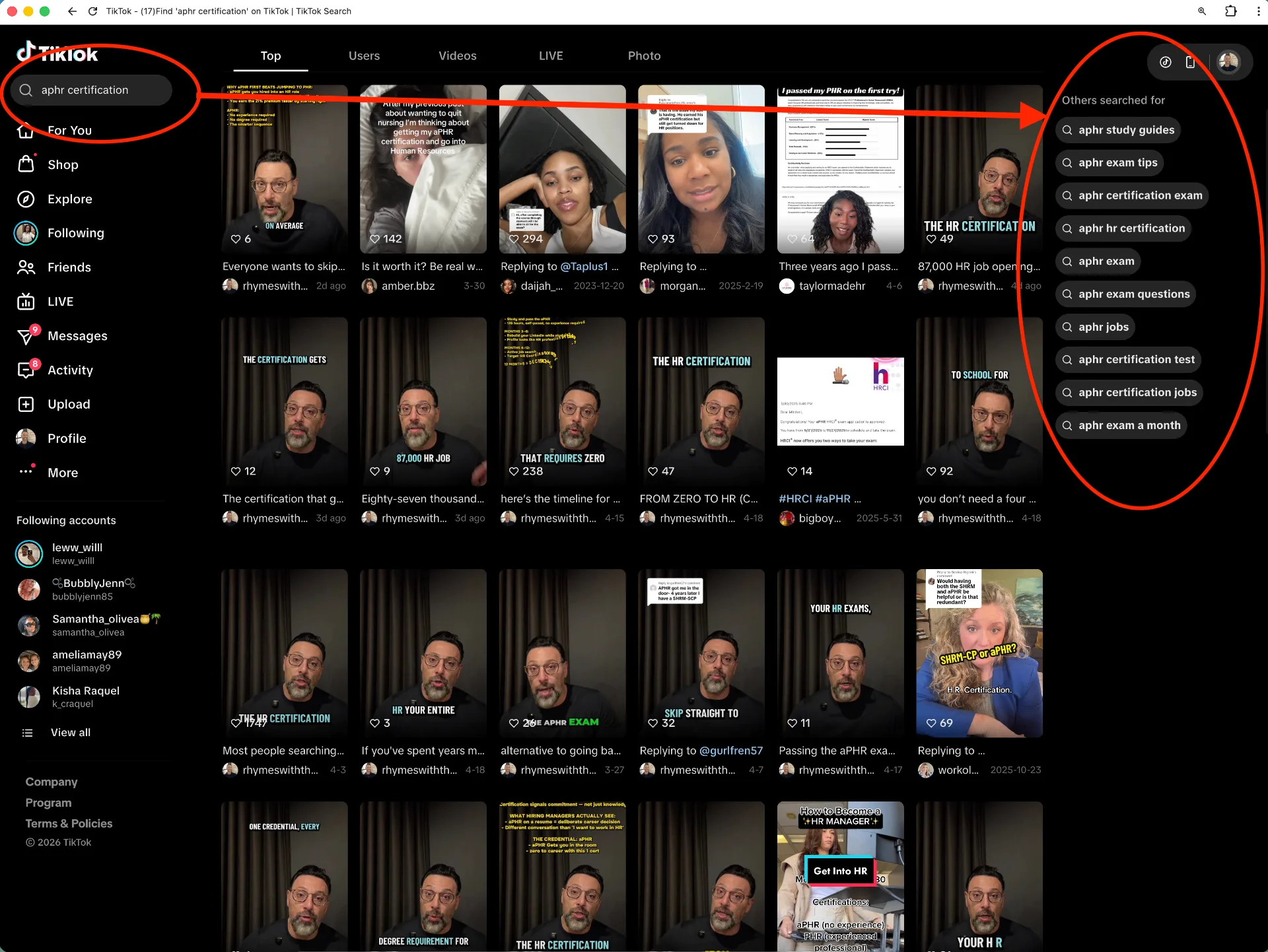Viewport: 1268px width, 952px height.
Task: Open the browser extensions puzzle icon
Action: [1231, 11]
